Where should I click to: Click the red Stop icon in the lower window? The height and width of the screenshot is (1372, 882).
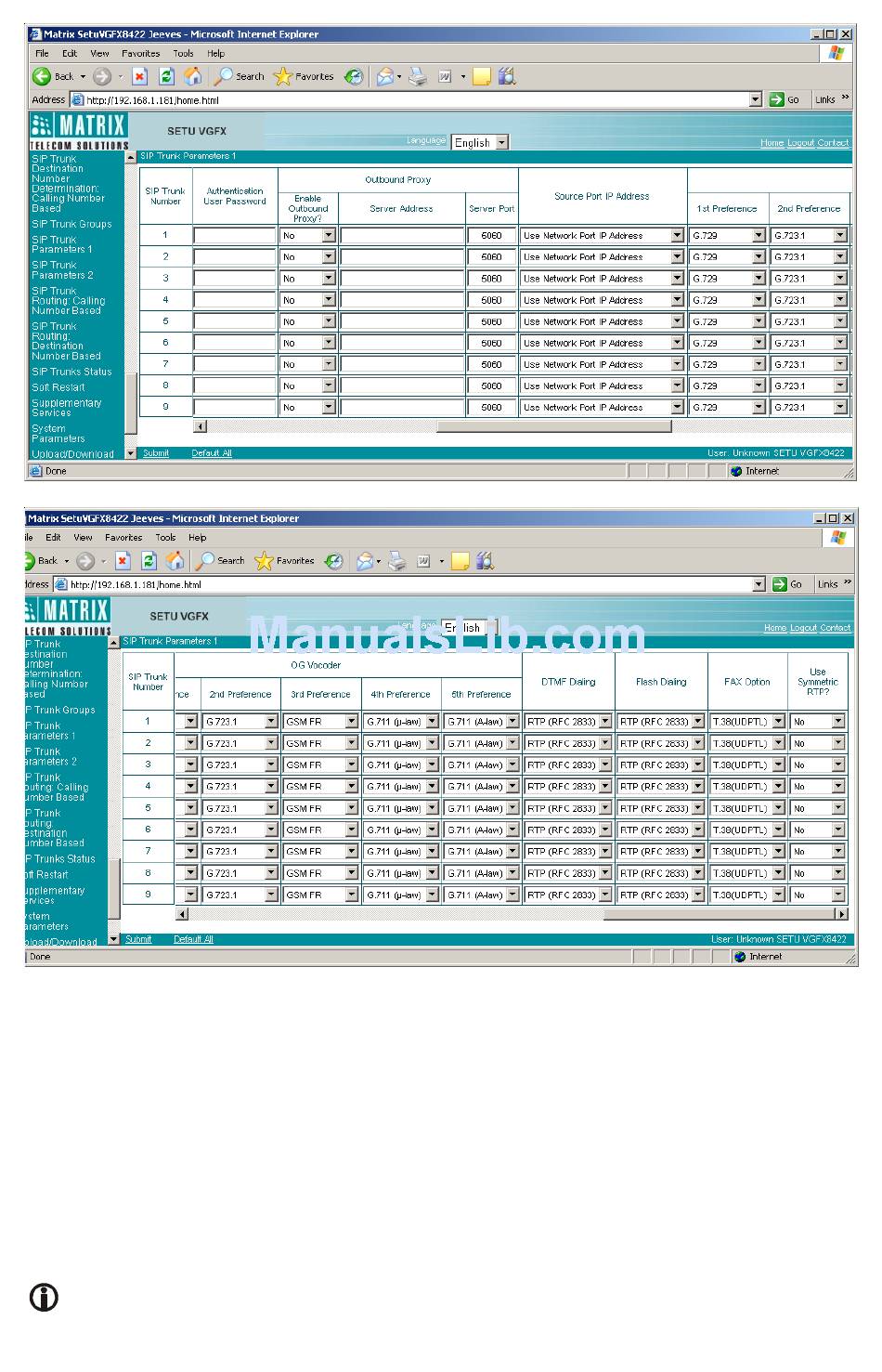point(123,561)
